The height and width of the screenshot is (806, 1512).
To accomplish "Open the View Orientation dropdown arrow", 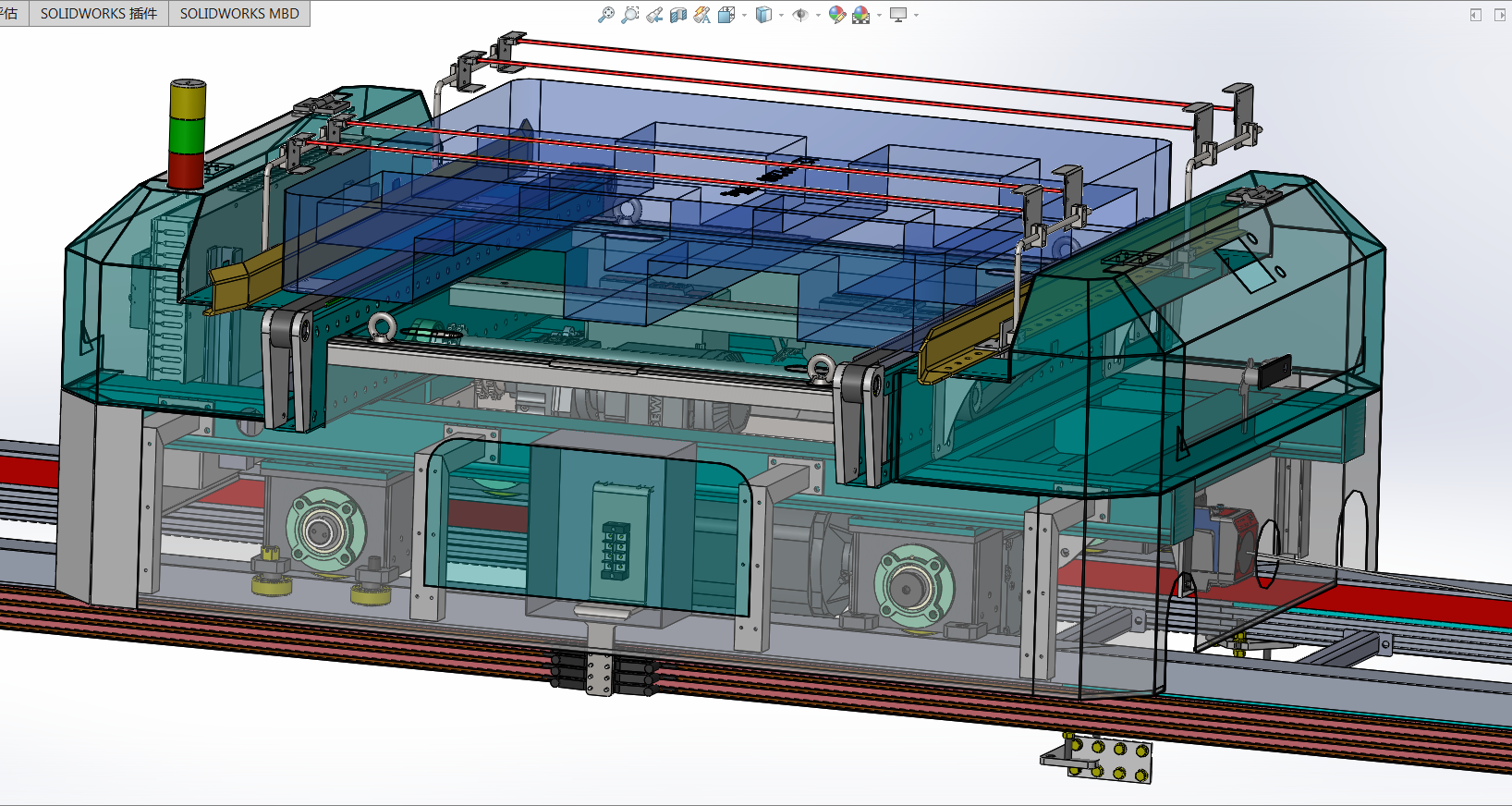I will [x=744, y=15].
